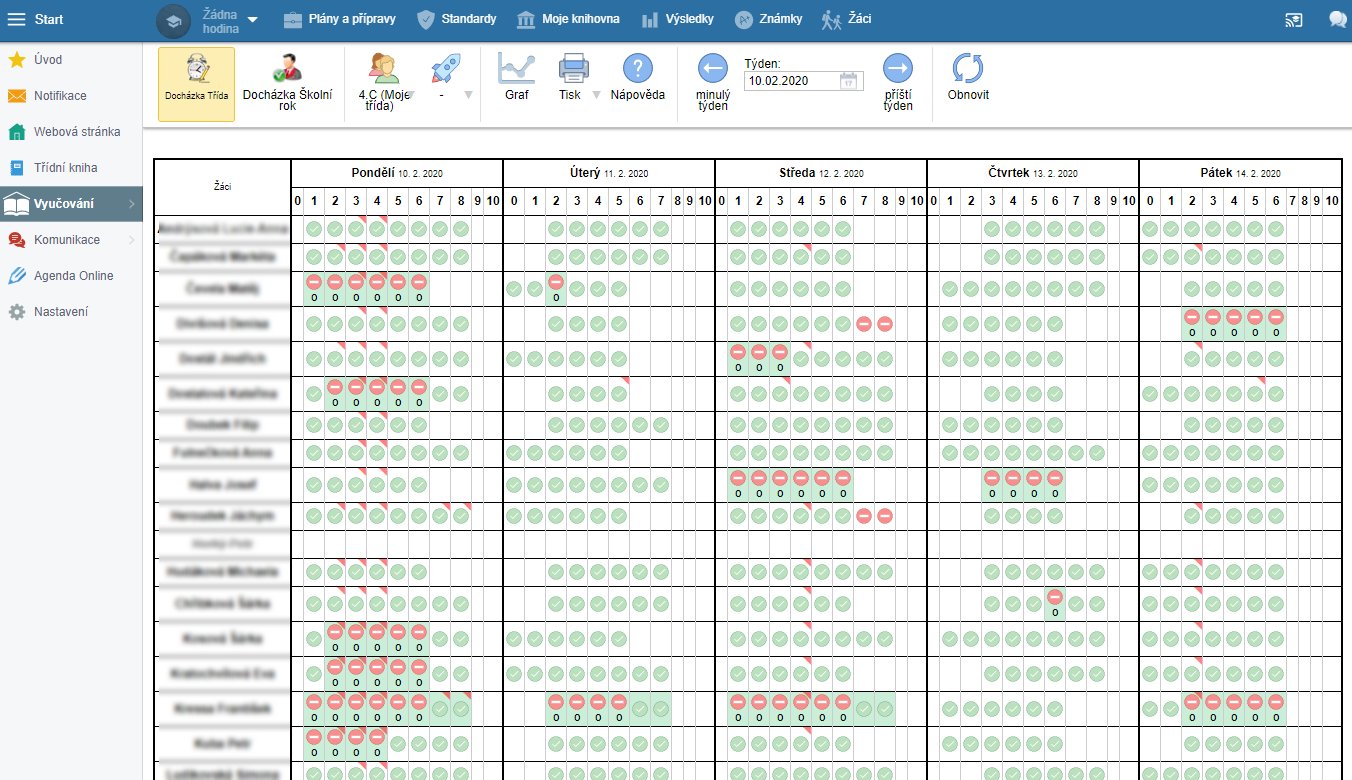Image resolution: width=1352 pixels, height=780 pixels.
Task: Open chat messages icon in top bar
Action: pyautogui.click(x=1337, y=19)
